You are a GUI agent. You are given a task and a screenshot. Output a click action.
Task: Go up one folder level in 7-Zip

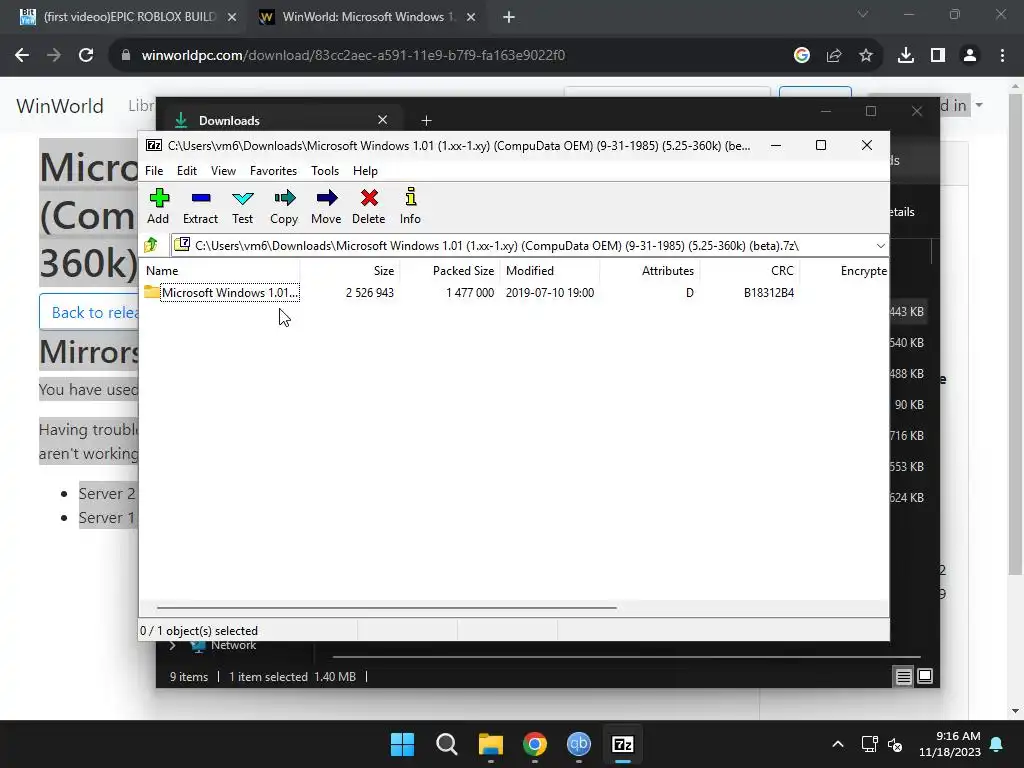152,246
